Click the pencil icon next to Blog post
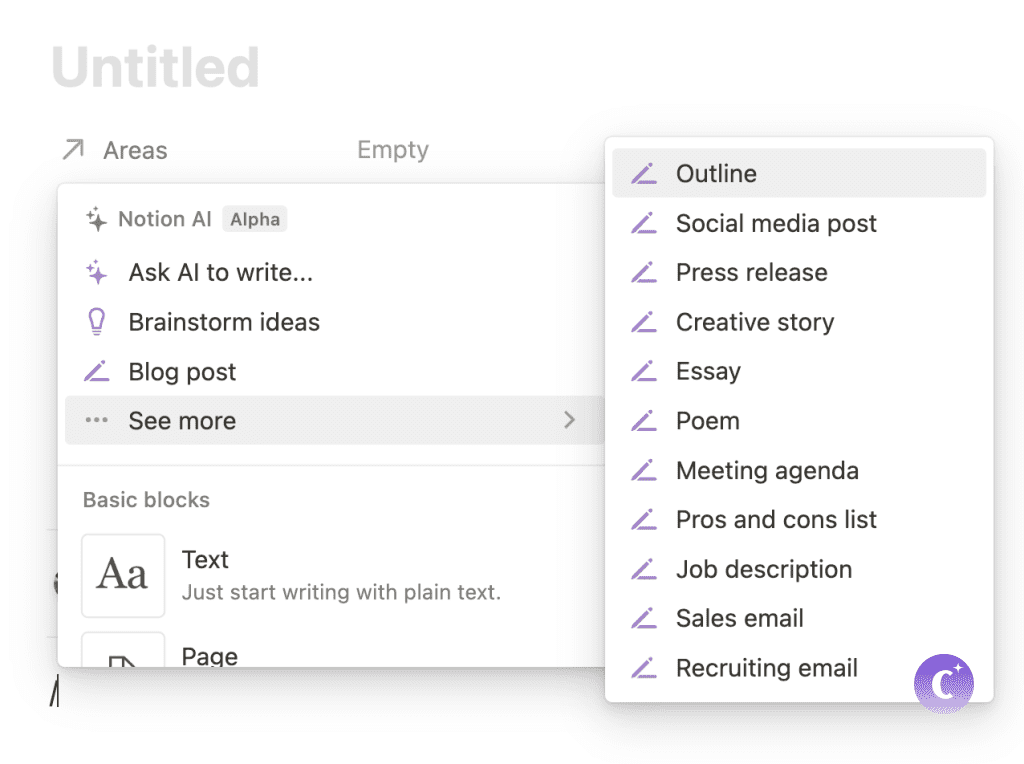This screenshot has width=1024, height=764. point(97,372)
